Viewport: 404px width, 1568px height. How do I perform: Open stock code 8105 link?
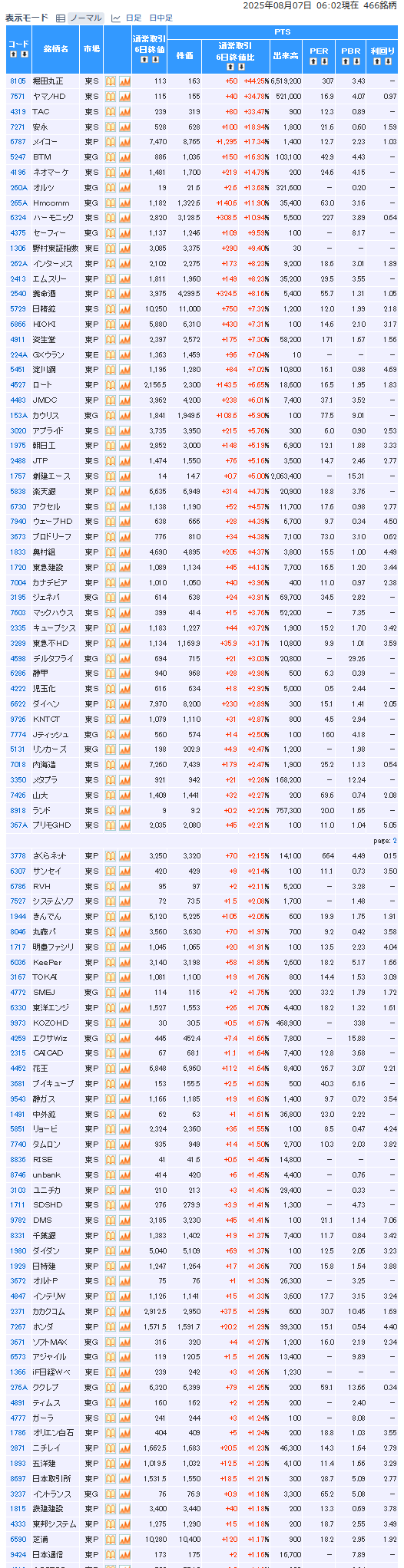click(18, 81)
